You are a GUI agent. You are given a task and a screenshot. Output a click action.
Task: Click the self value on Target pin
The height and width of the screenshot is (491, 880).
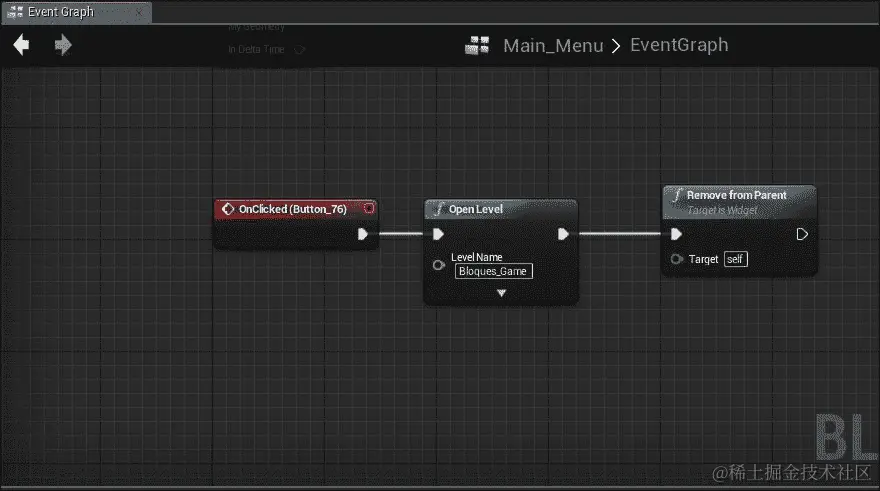(735, 259)
